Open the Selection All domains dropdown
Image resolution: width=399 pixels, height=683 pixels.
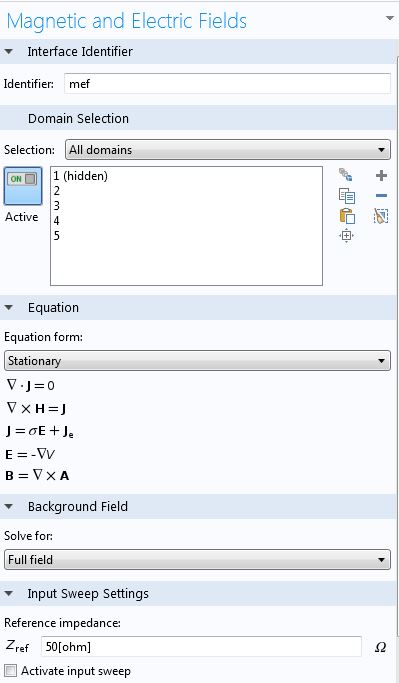(228, 150)
